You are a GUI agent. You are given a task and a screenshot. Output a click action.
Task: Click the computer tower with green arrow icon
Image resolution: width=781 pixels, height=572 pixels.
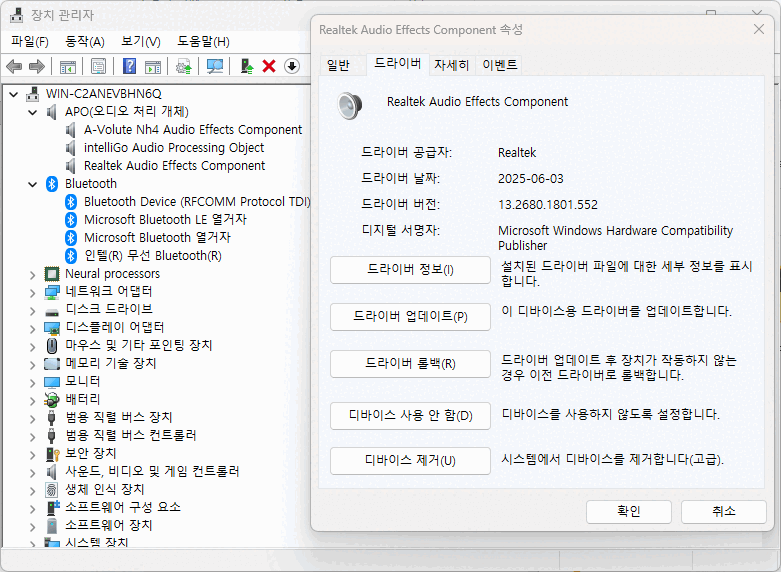pyautogui.click(x=247, y=66)
